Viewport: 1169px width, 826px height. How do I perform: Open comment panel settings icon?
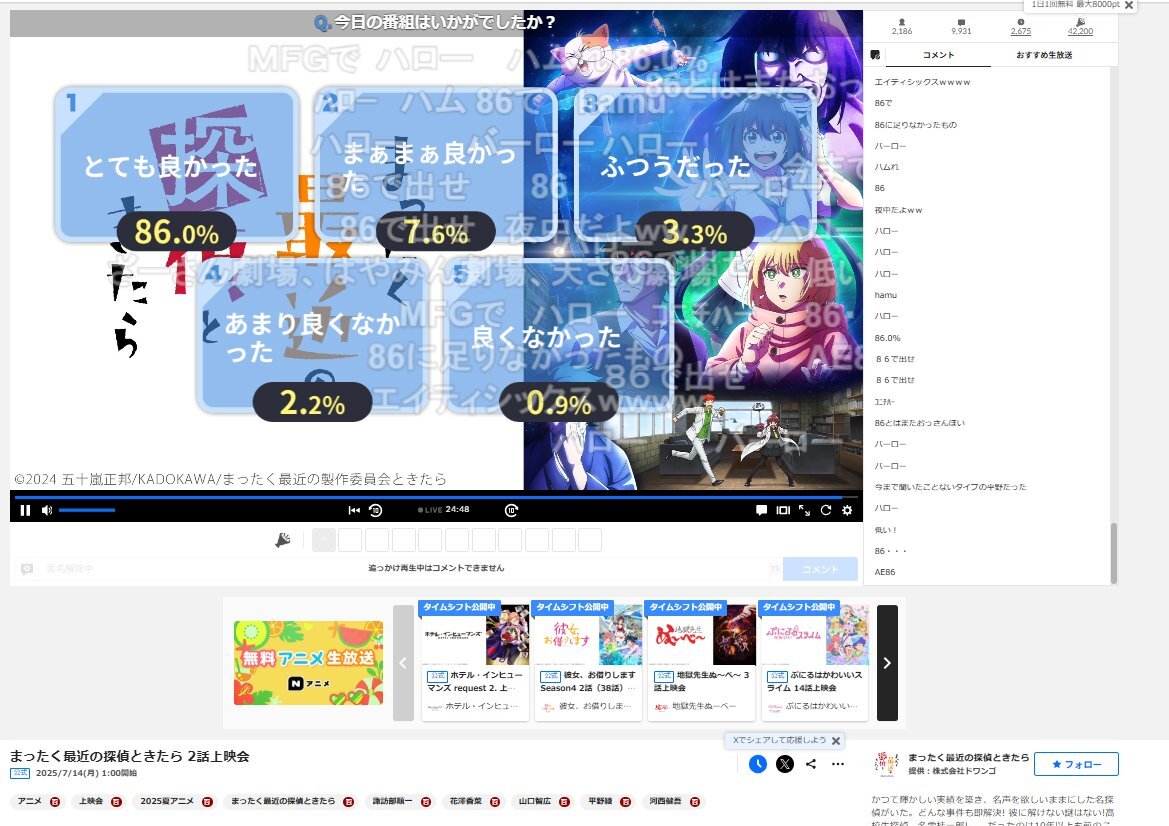pos(875,55)
